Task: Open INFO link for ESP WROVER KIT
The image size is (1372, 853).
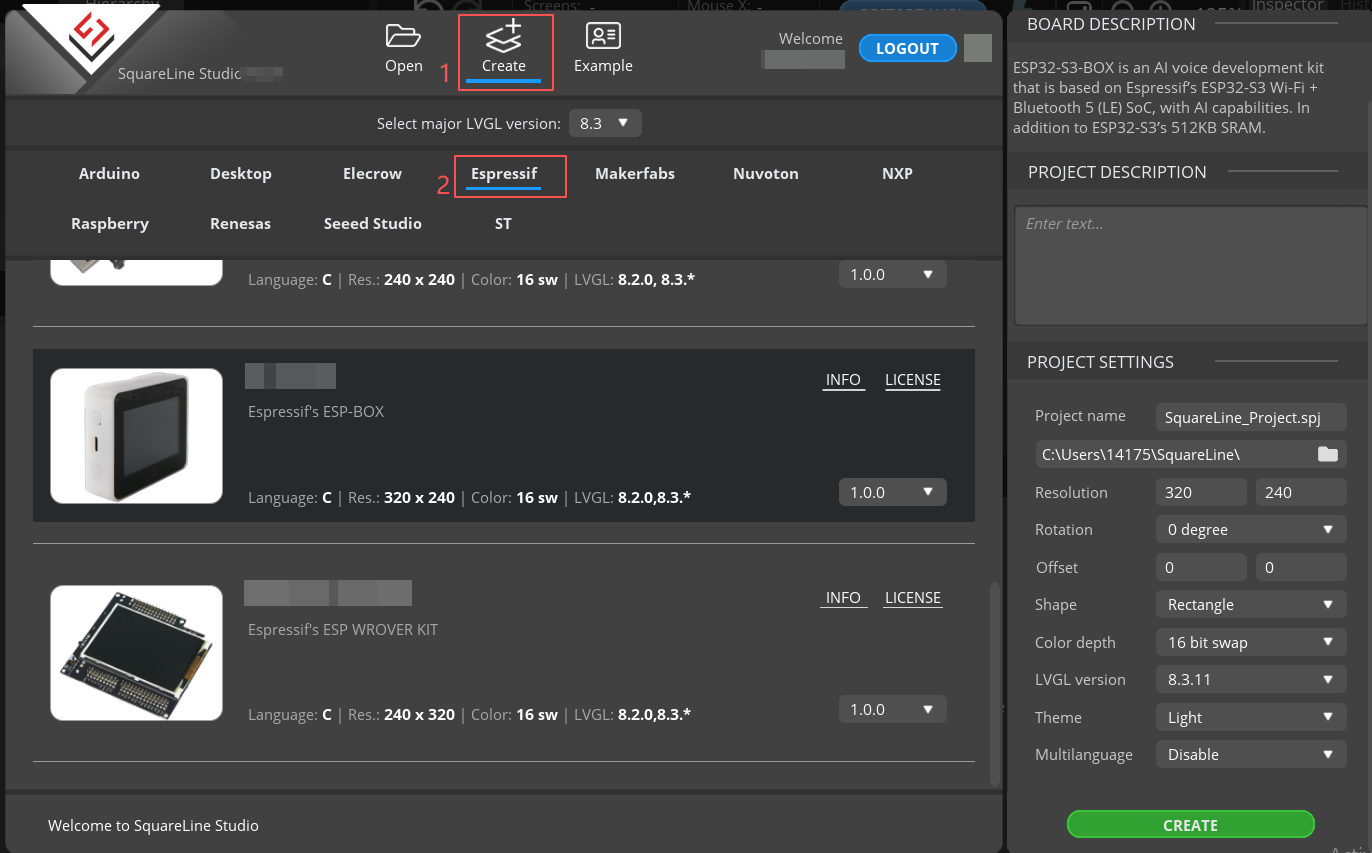Action: [x=843, y=598]
